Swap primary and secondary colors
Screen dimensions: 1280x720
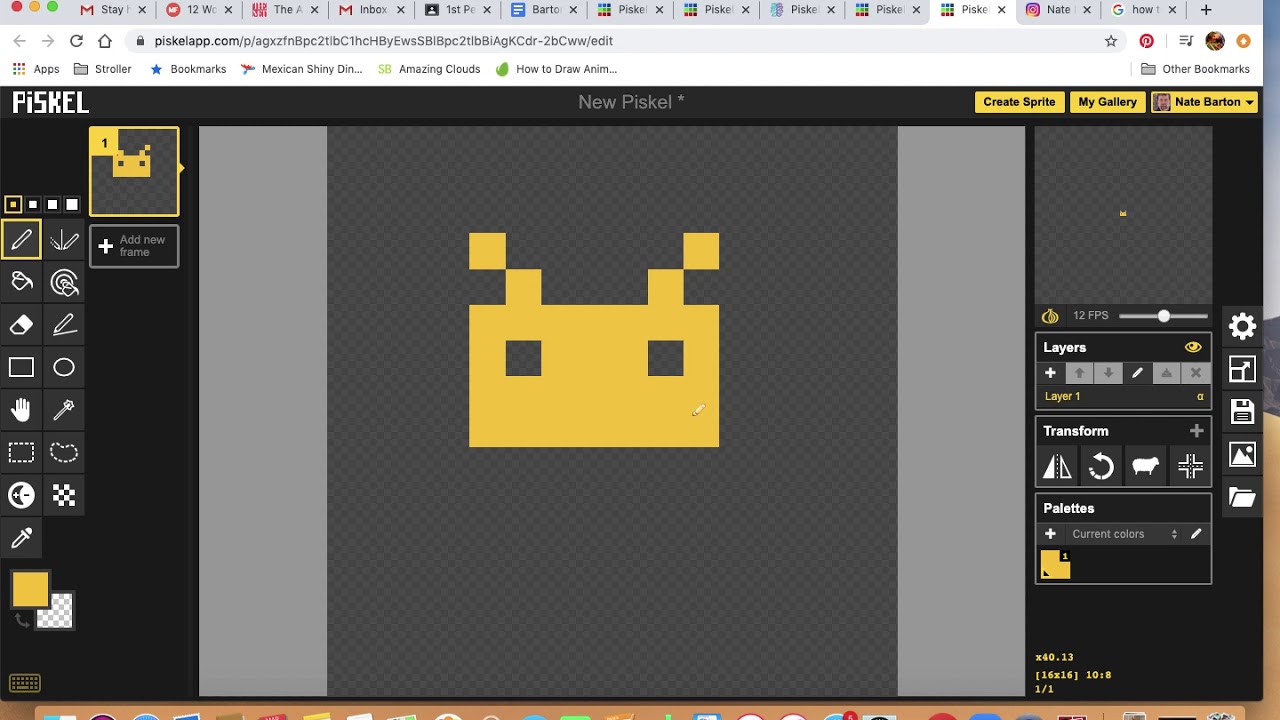tap(22, 621)
